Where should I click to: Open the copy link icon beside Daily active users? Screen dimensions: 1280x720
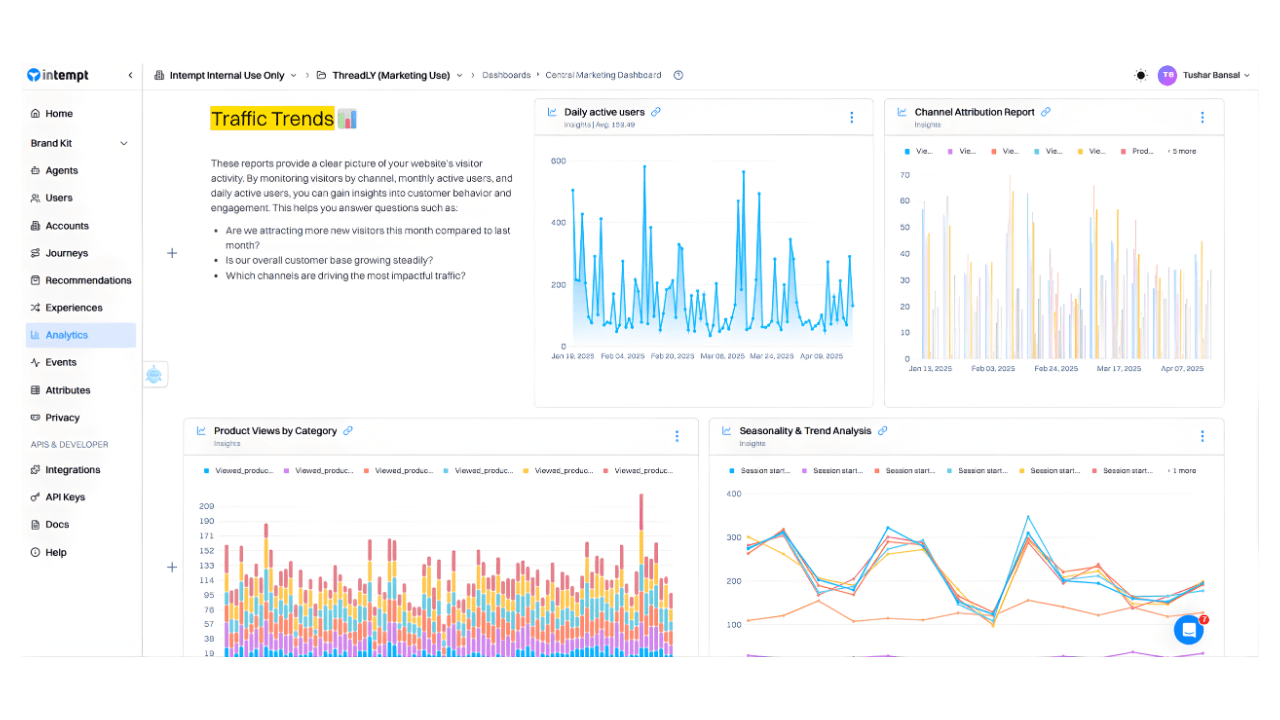click(x=656, y=112)
